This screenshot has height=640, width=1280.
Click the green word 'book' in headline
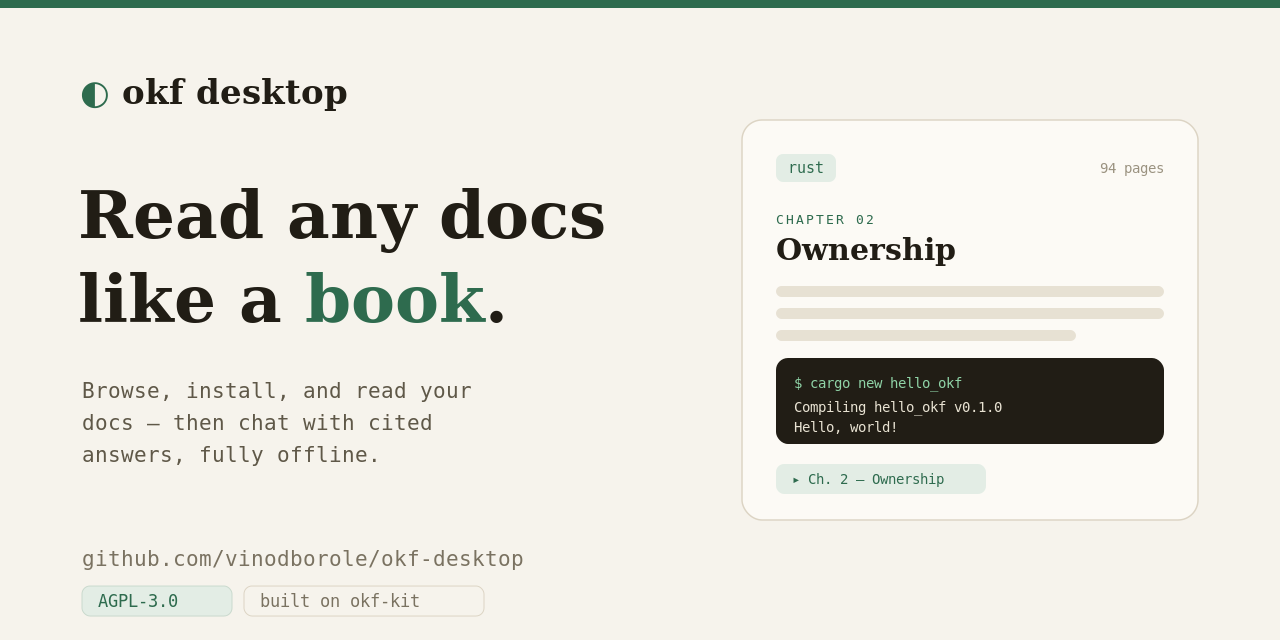395,298
